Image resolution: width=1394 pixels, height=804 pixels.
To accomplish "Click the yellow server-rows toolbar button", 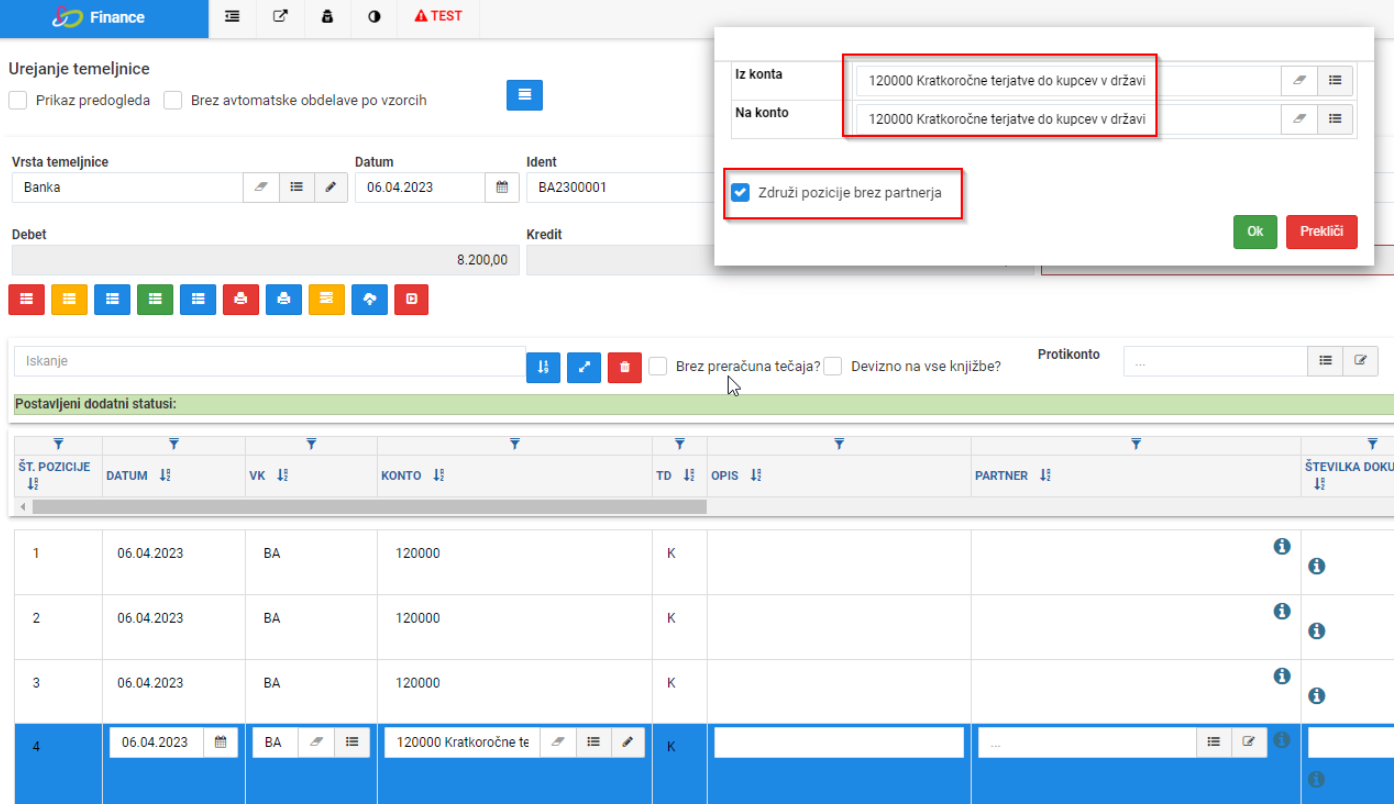I will pos(327,299).
